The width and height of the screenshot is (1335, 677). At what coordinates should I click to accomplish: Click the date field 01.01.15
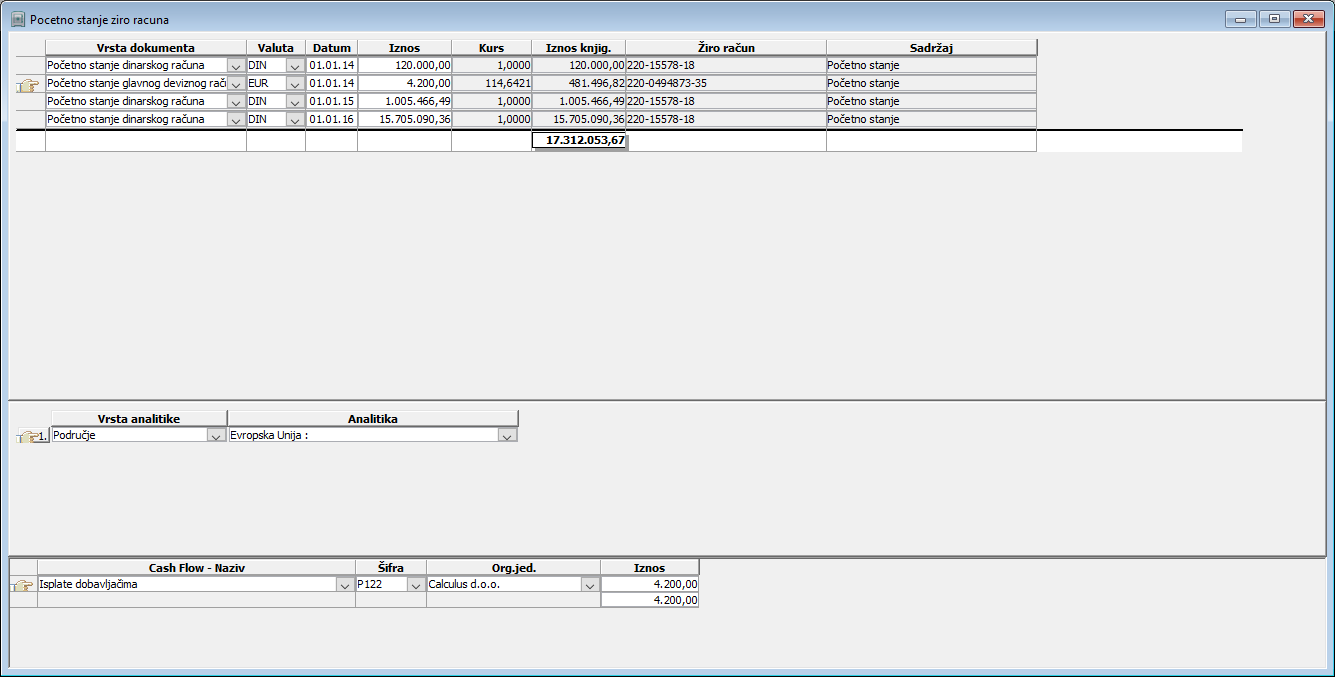tap(331, 101)
